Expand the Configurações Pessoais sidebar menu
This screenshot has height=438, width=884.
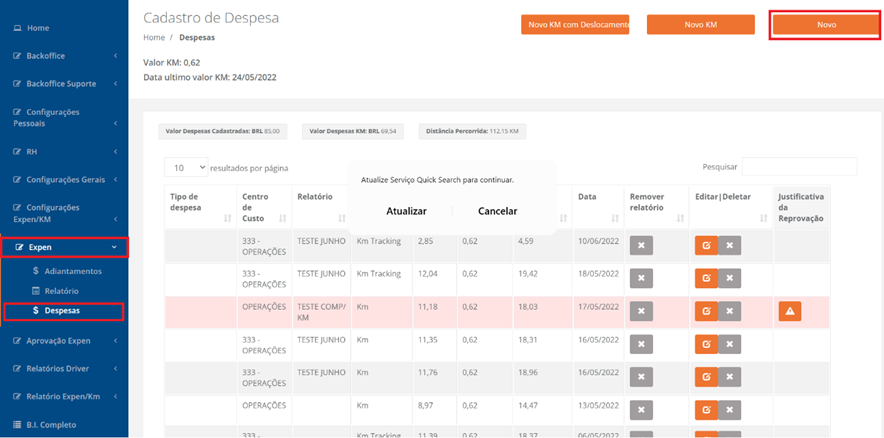pyautogui.click(x=64, y=117)
